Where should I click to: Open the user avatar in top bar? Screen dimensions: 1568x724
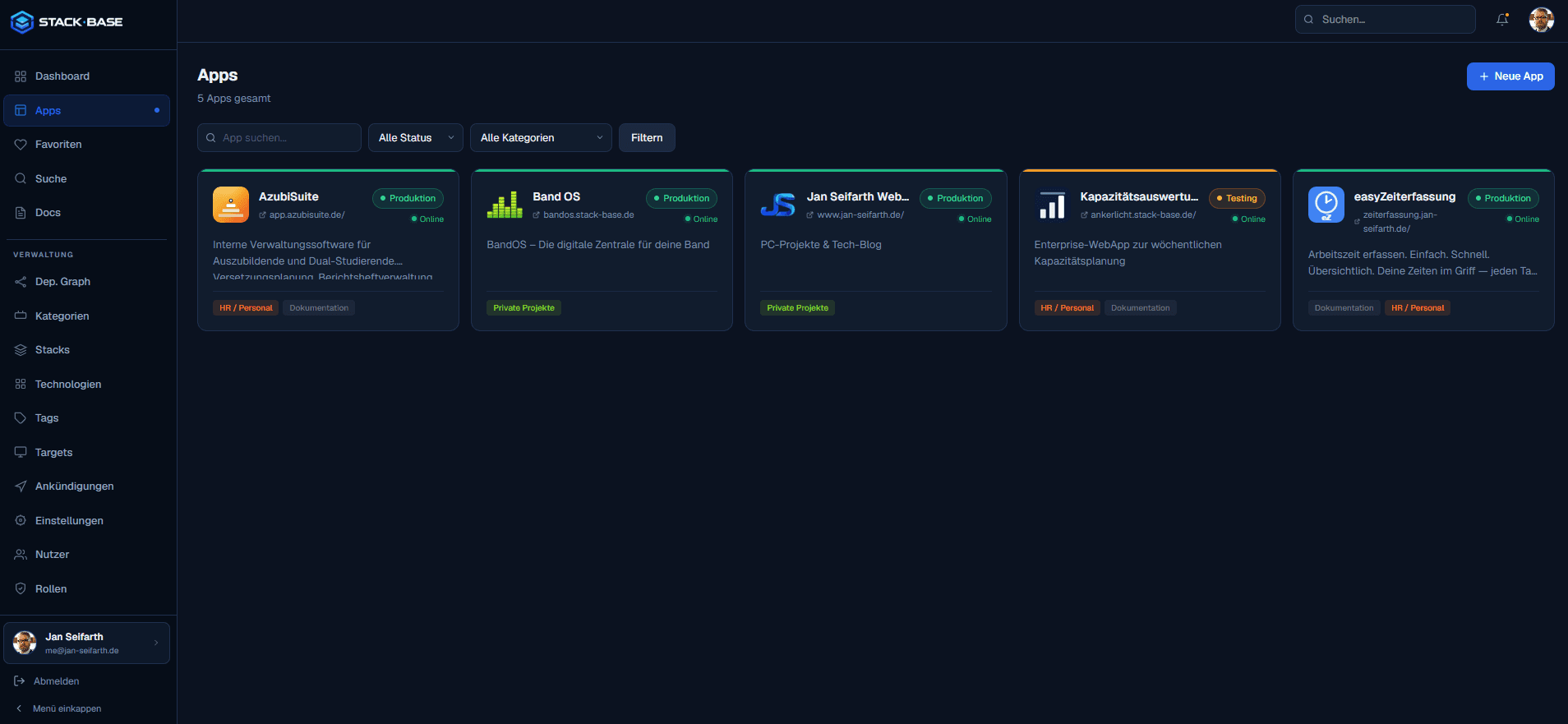point(1541,20)
